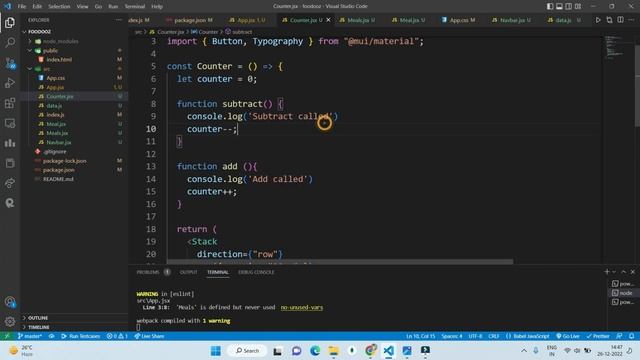Change language mode Babel JavaScript
This screenshot has height=360, width=640.
[x=527, y=336]
